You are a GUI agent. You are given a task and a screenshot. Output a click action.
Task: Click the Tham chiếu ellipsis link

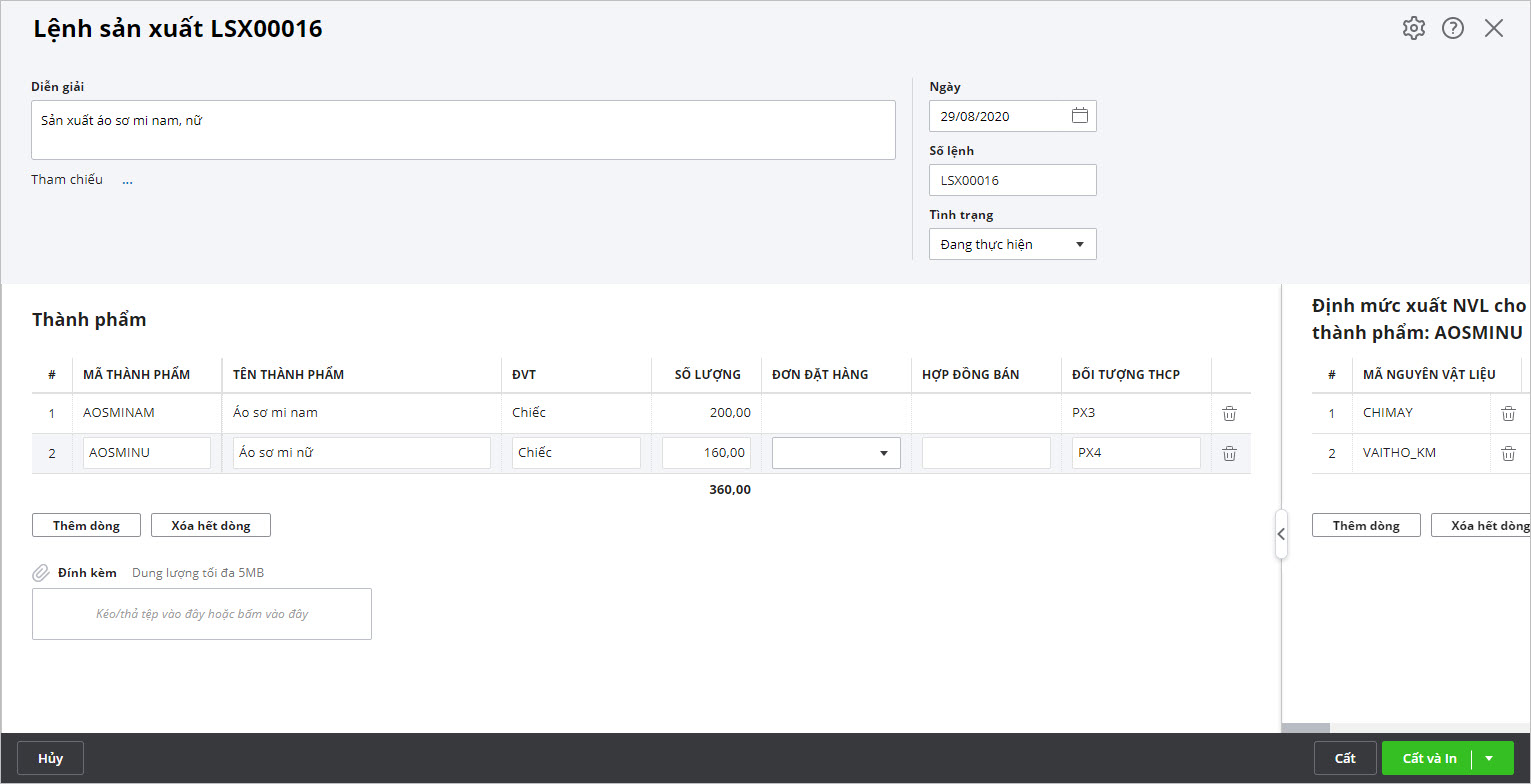(127, 180)
